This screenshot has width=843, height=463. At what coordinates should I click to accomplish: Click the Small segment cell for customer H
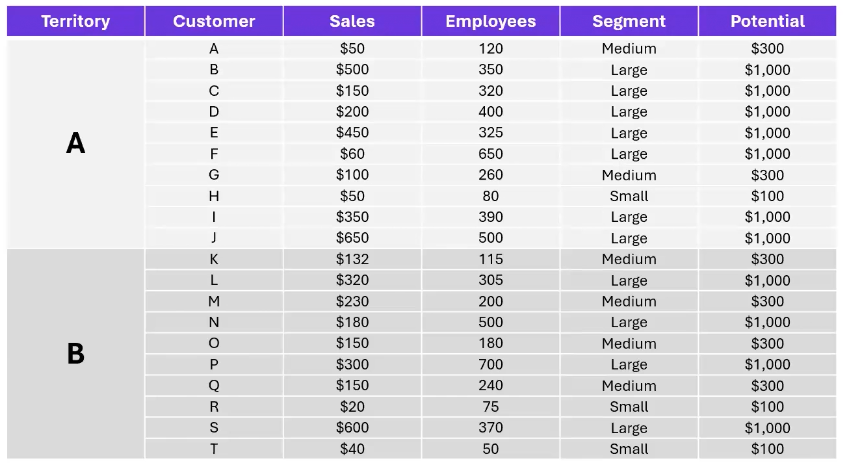click(629, 196)
